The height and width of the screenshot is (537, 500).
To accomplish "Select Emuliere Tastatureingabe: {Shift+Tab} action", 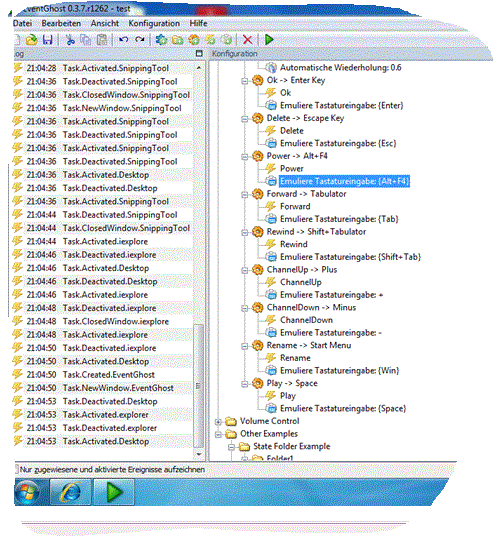I will coord(350,257).
